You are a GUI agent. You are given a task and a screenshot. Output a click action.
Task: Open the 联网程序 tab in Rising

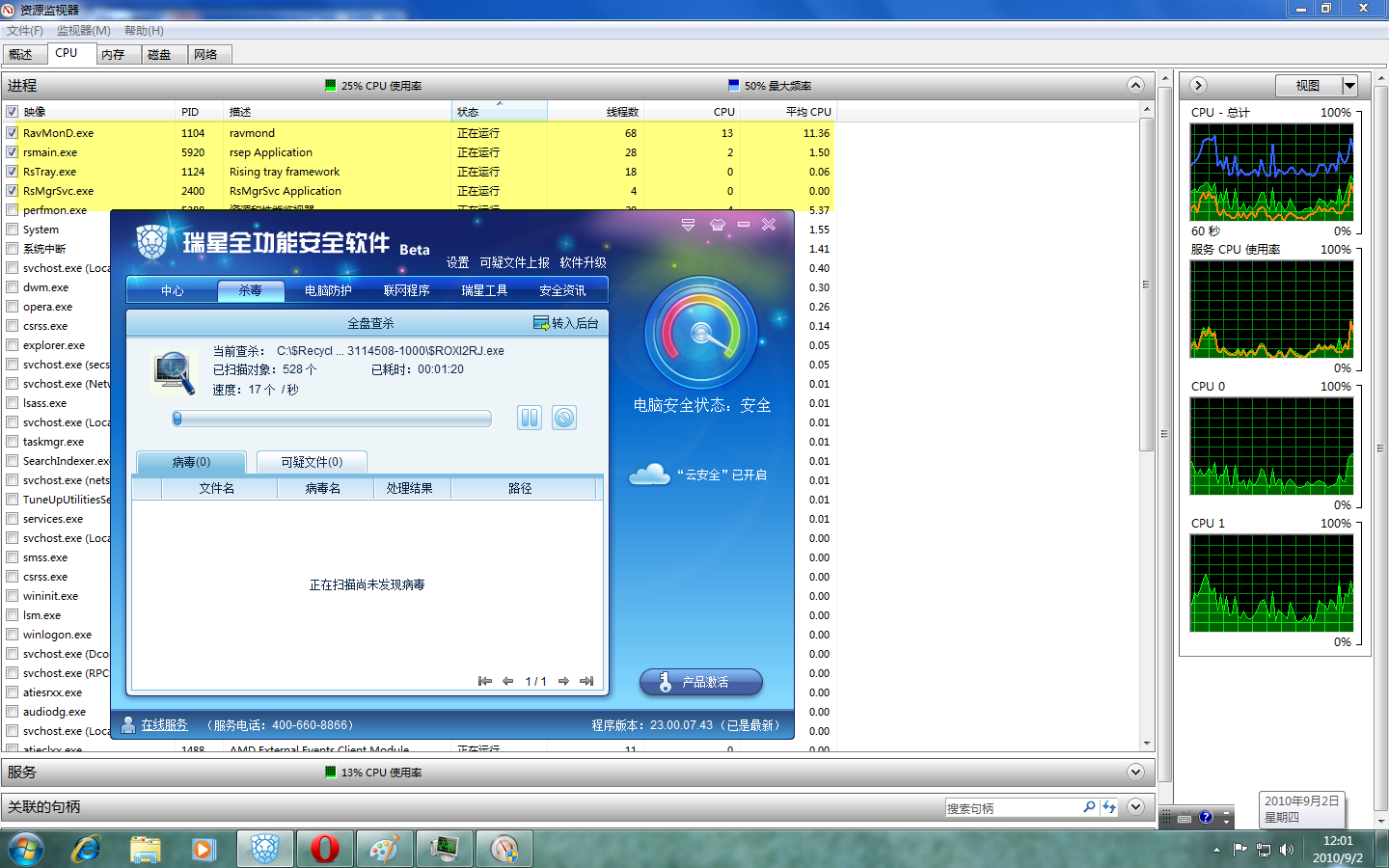406,290
